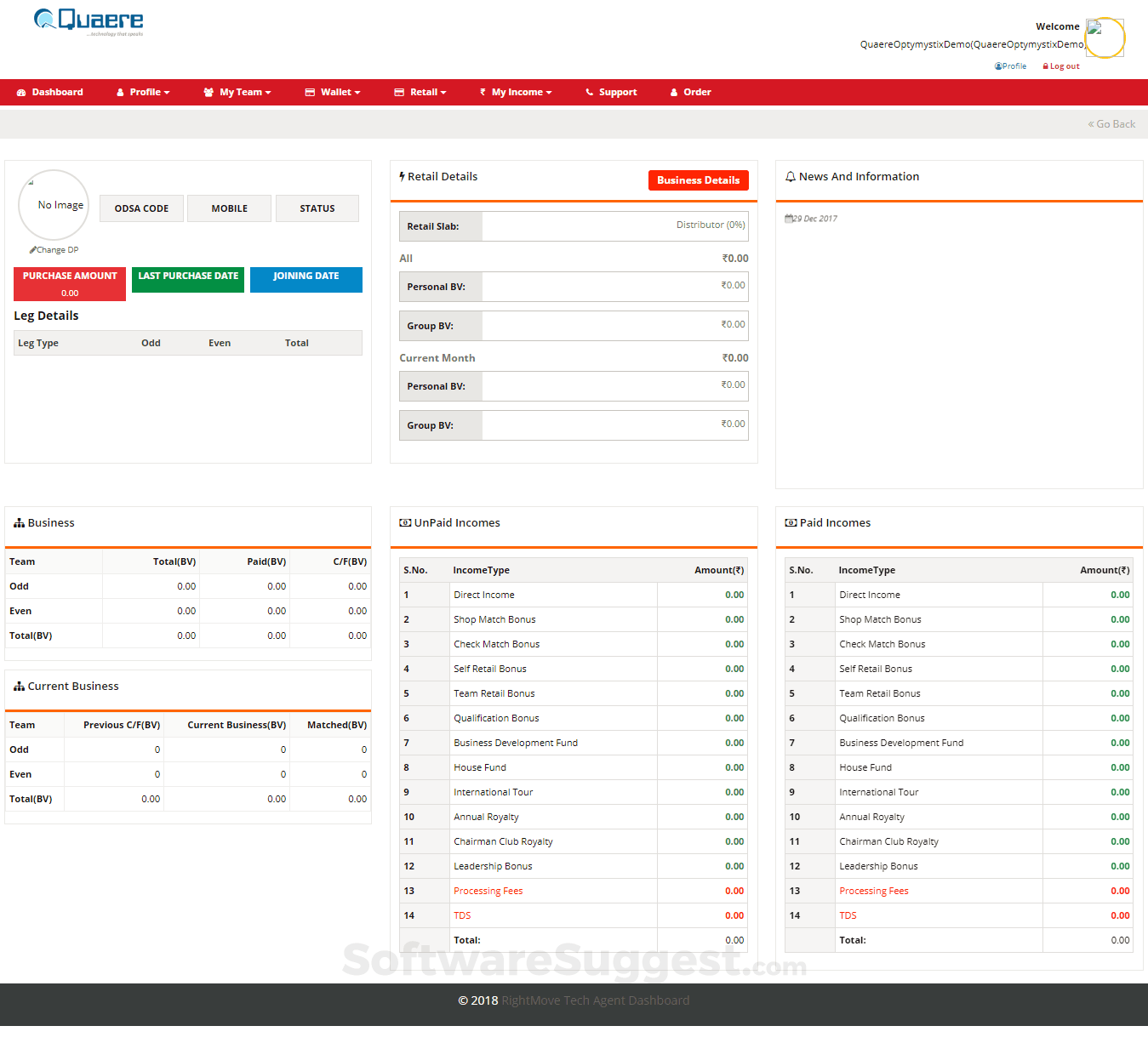Click the Order user icon

point(674,93)
